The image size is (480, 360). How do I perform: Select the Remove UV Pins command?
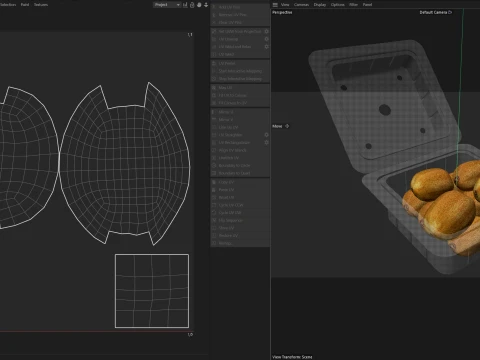coord(240,15)
